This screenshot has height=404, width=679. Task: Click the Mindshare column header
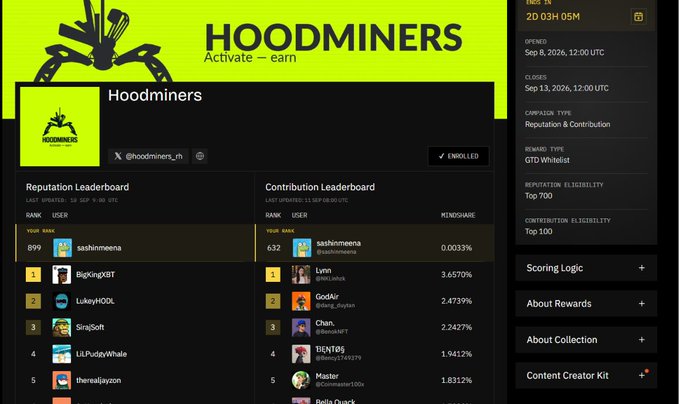point(458,215)
